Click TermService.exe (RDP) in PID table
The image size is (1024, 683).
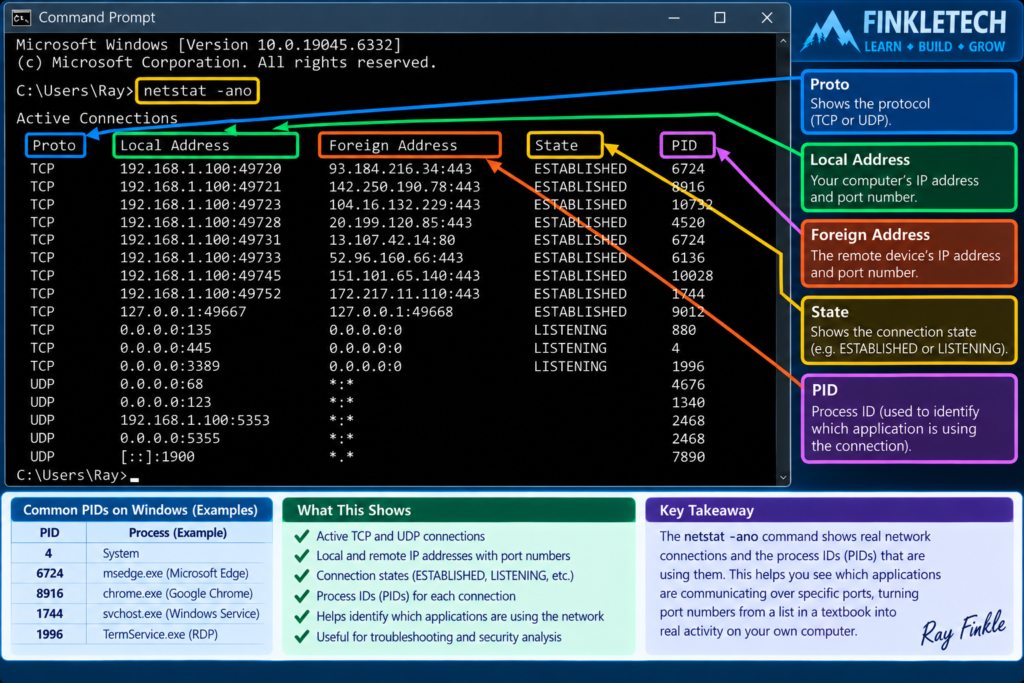160,634
